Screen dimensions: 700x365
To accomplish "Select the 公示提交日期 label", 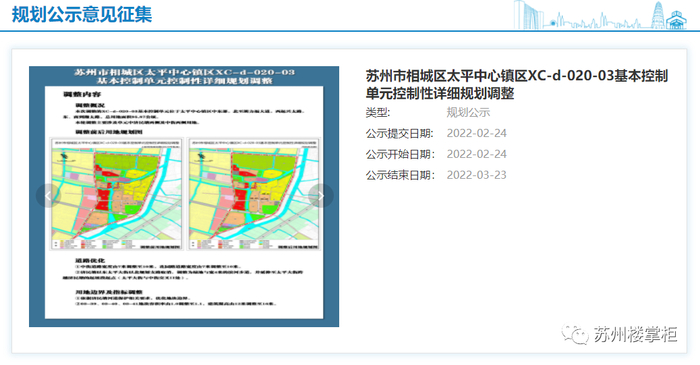I will point(400,133).
